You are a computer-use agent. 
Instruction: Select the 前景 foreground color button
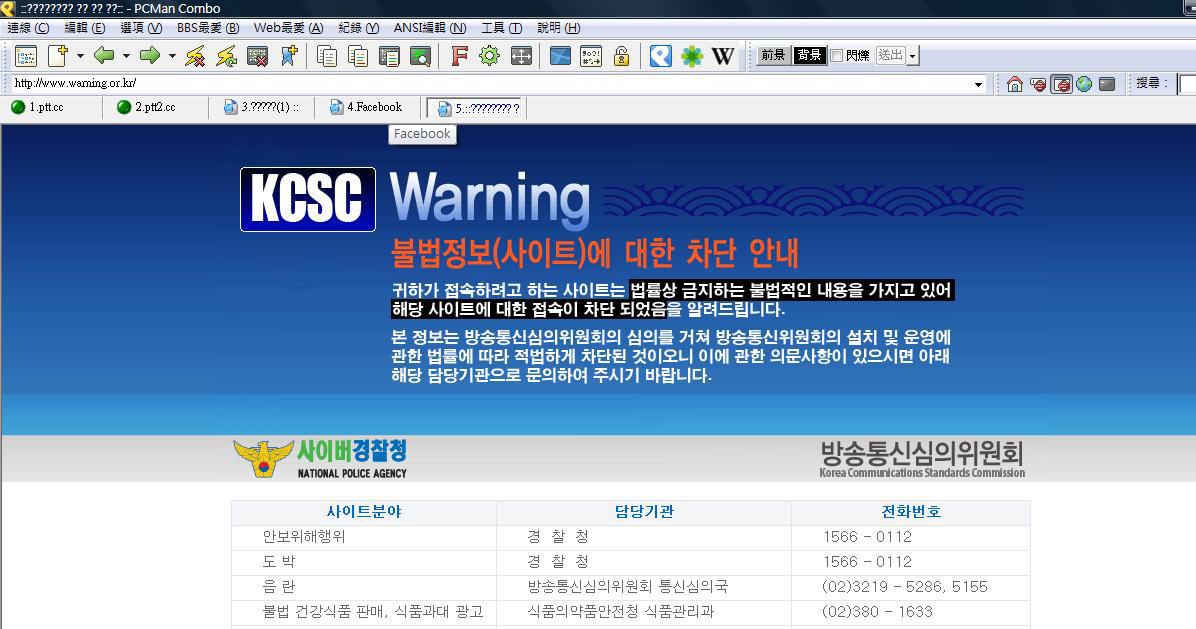click(773, 56)
